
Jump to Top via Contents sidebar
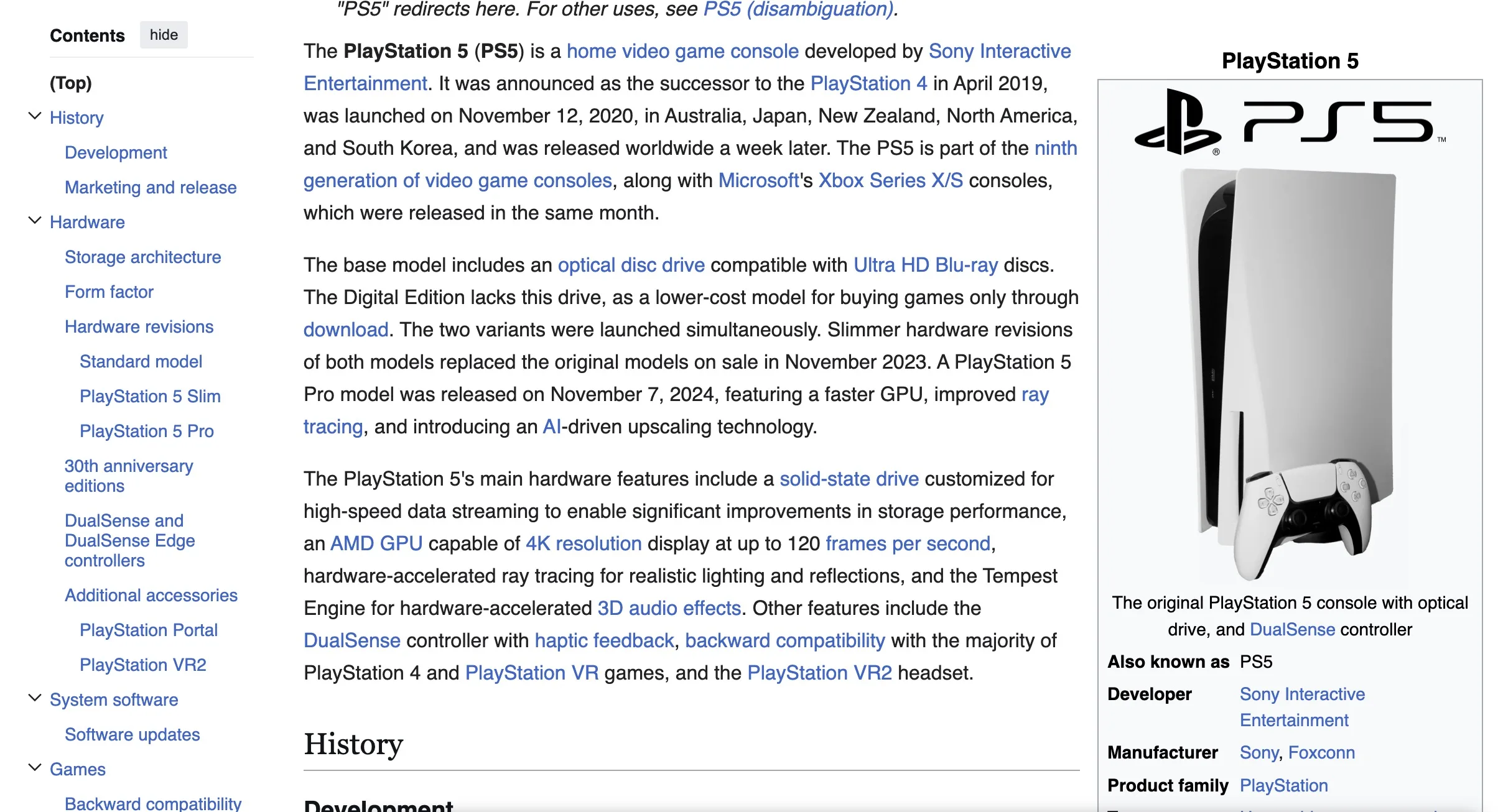(x=70, y=83)
